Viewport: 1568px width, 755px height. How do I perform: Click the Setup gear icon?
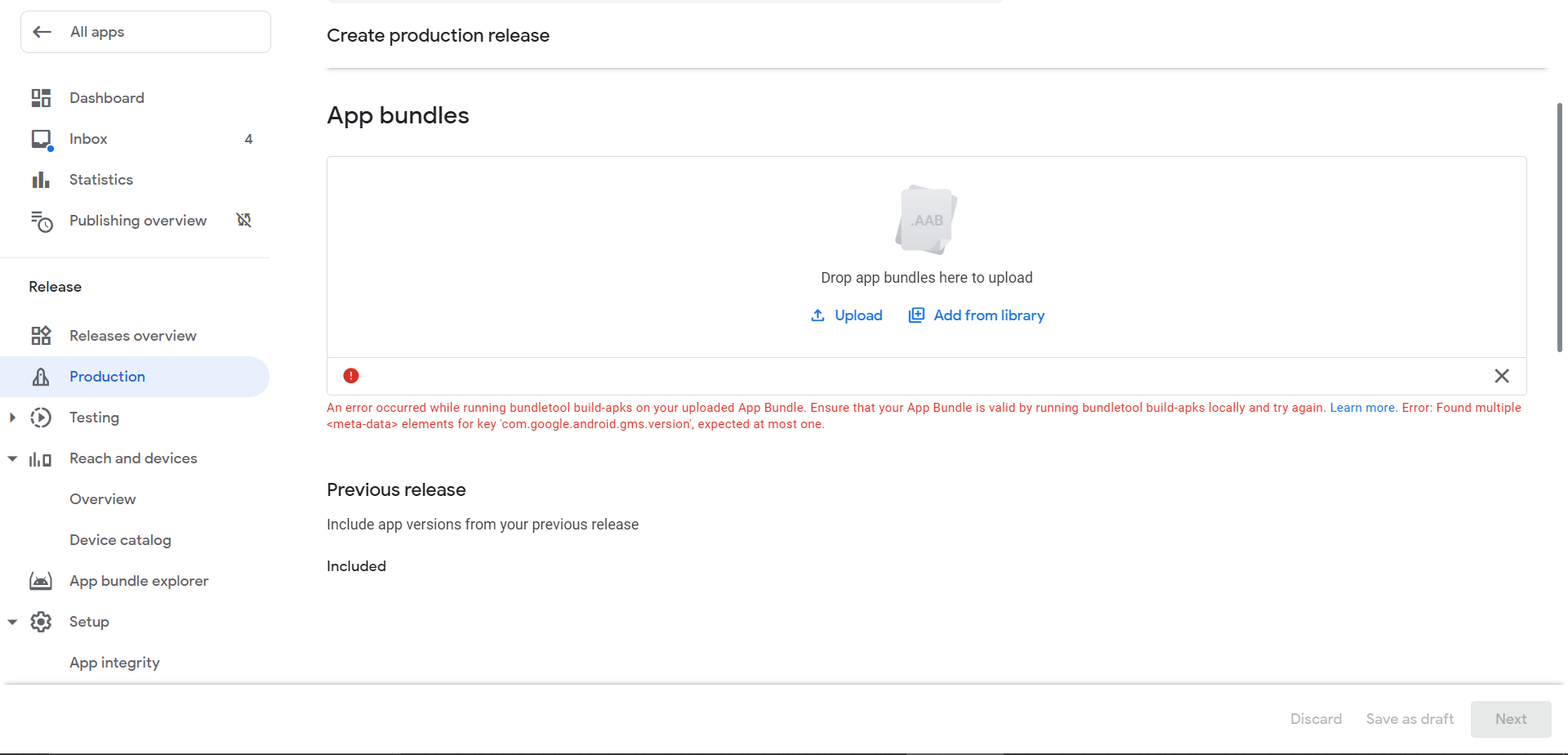click(41, 622)
